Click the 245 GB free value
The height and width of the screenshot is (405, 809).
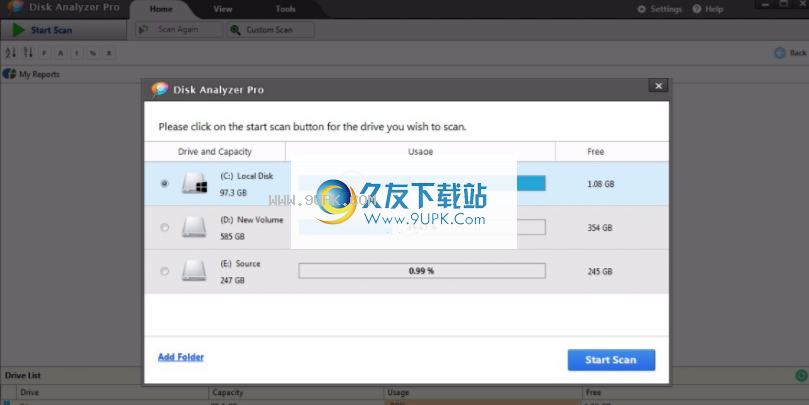coord(600,271)
